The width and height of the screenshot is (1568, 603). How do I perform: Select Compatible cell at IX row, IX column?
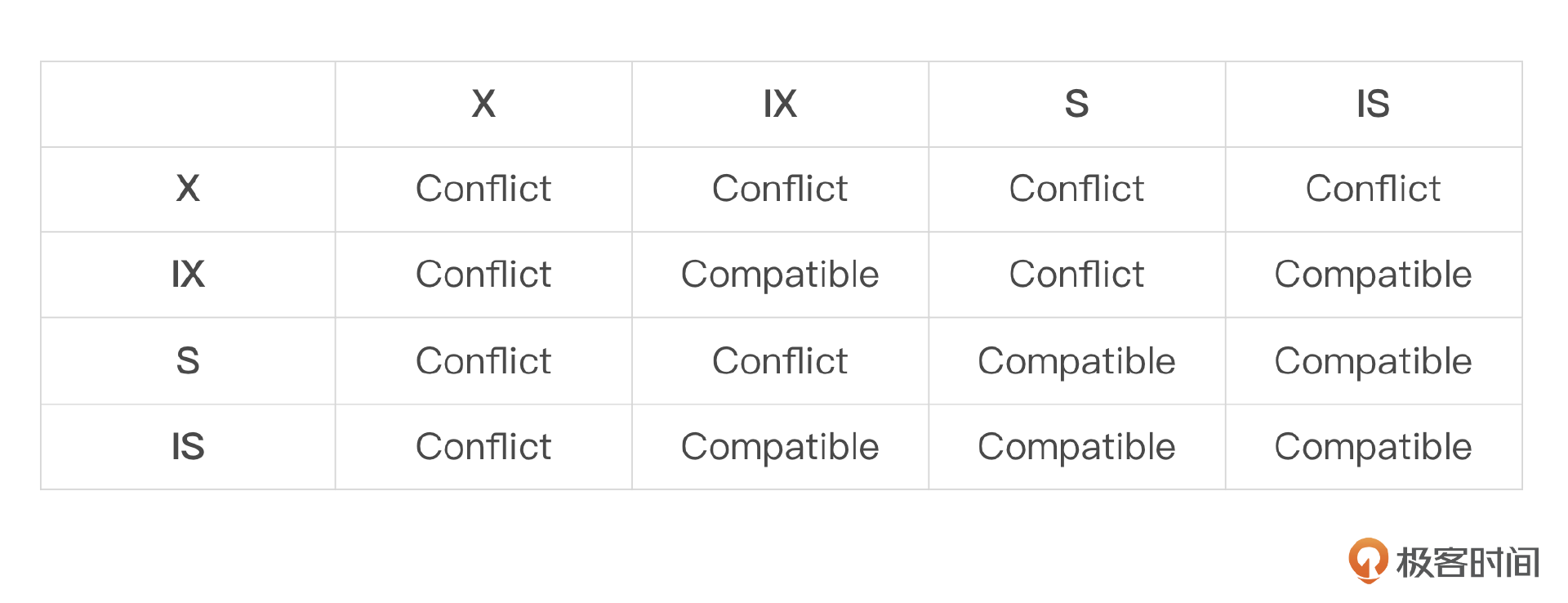click(x=780, y=275)
